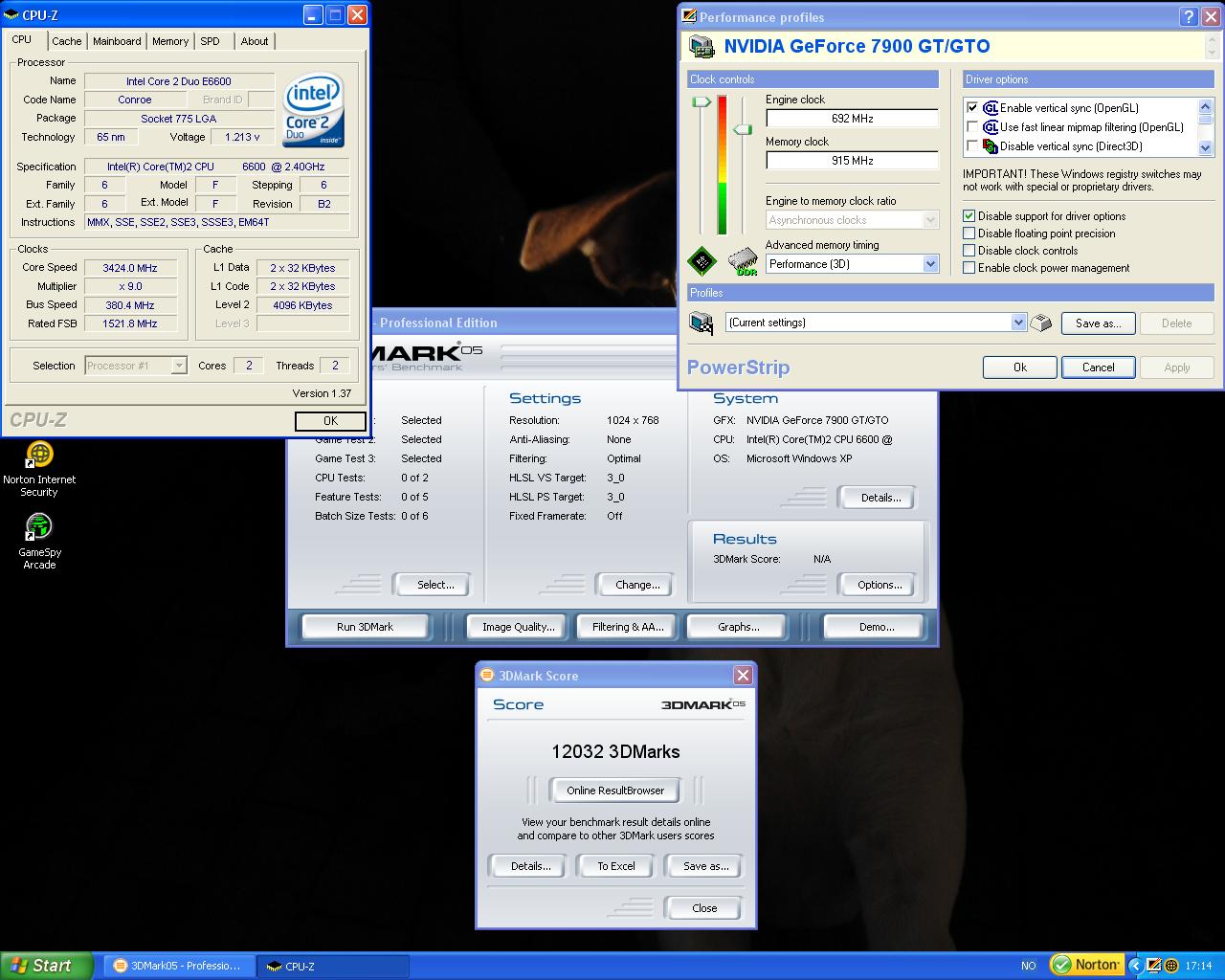Click Save as in PowerStrip profiles
1225x980 pixels.
tap(1098, 323)
